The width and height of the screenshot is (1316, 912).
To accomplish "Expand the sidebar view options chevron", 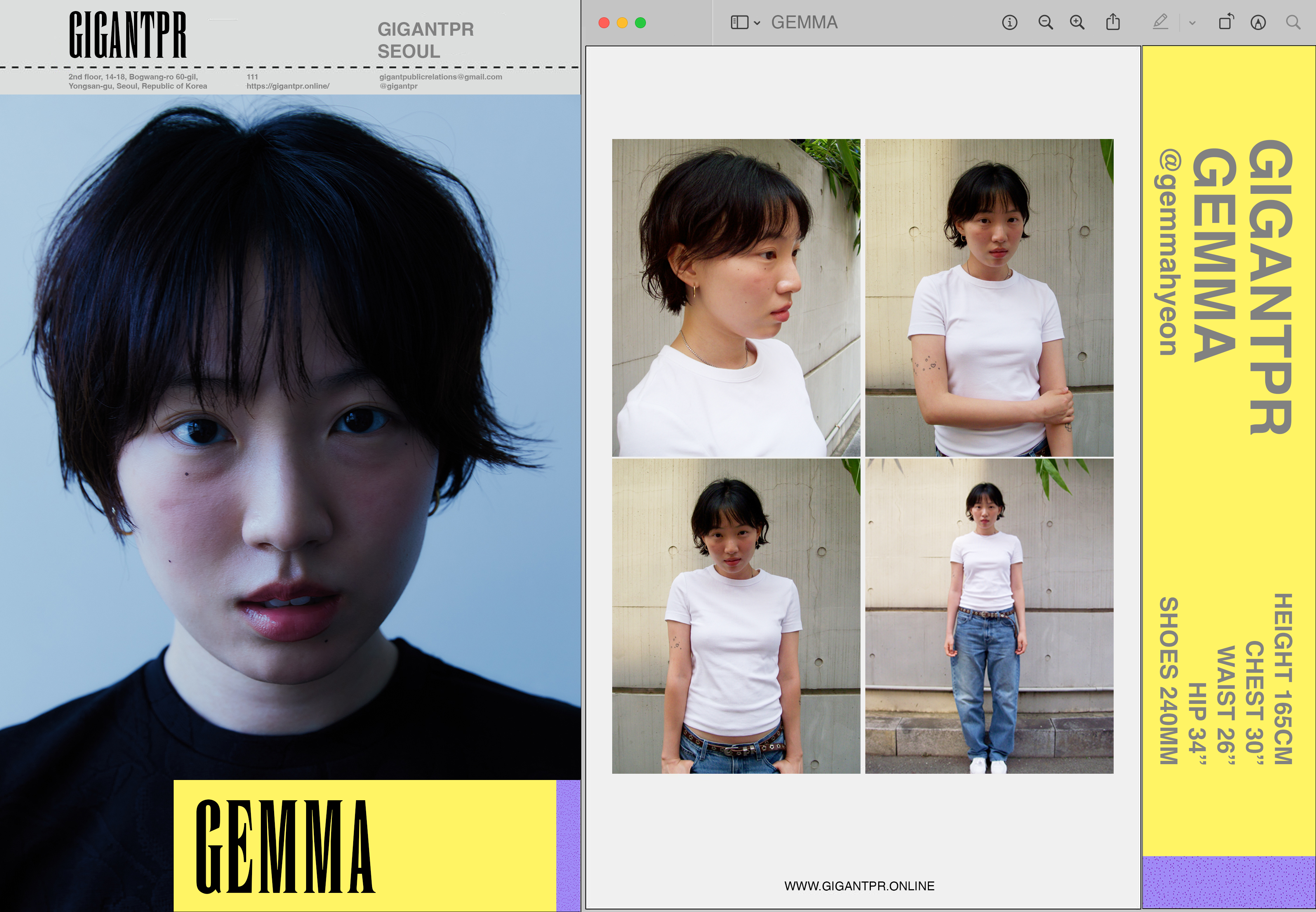I will tap(757, 24).
